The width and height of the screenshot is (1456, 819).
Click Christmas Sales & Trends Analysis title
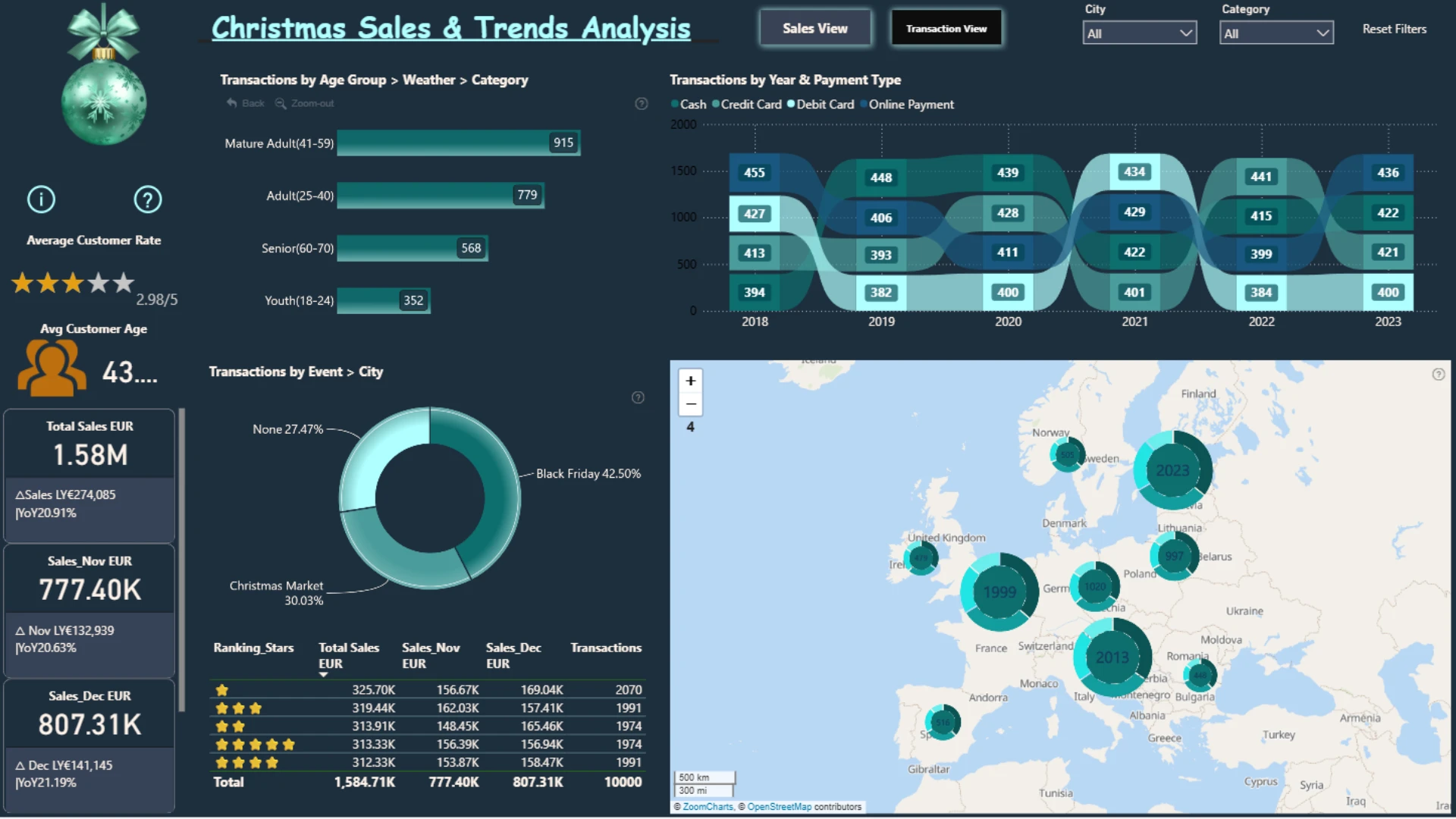(451, 29)
